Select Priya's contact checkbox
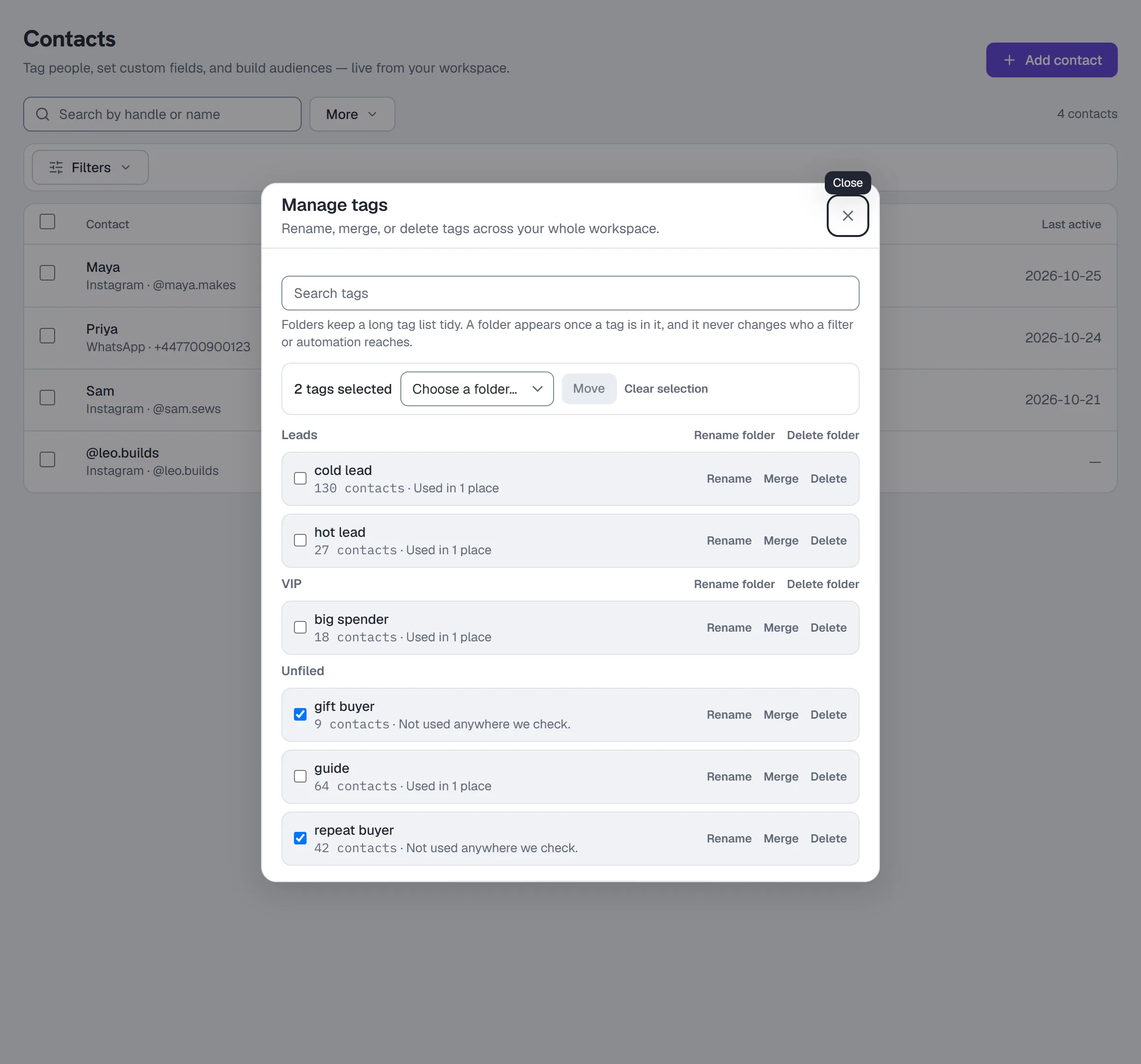Image resolution: width=1141 pixels, height=1064 pixels. (48, 336)
